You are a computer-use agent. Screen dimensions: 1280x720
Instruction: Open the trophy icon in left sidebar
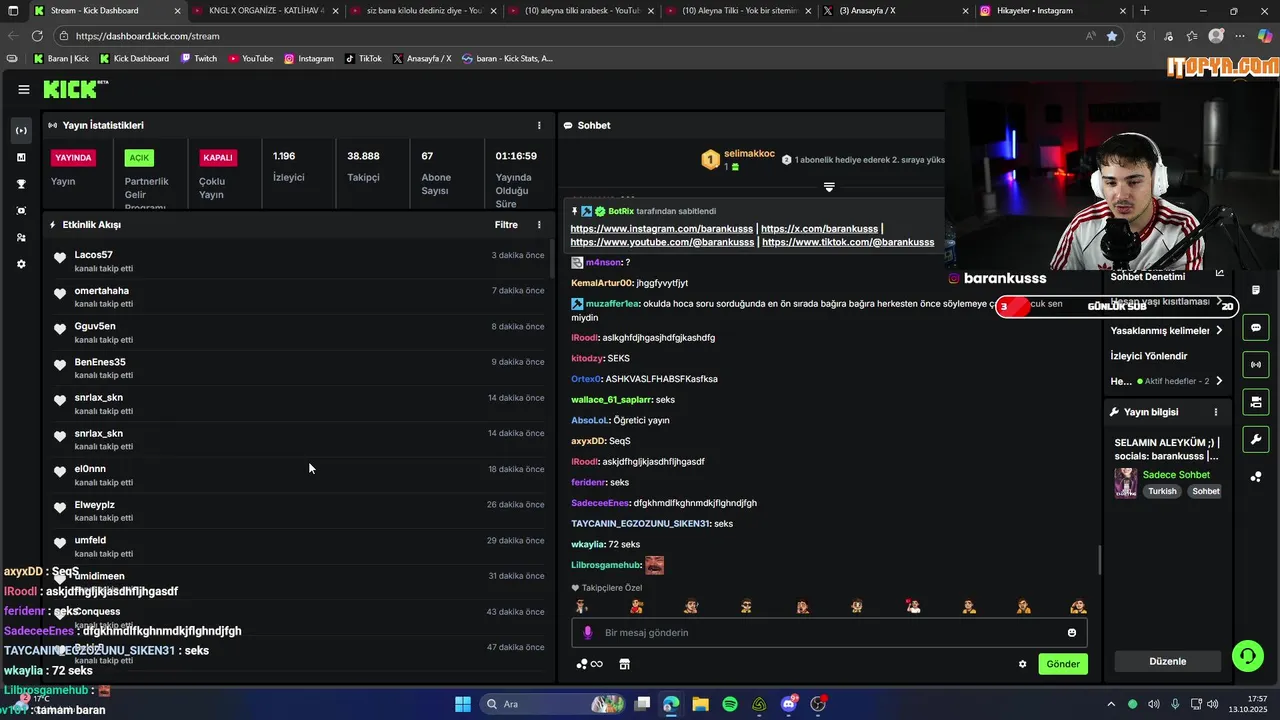tap(21, 184)
